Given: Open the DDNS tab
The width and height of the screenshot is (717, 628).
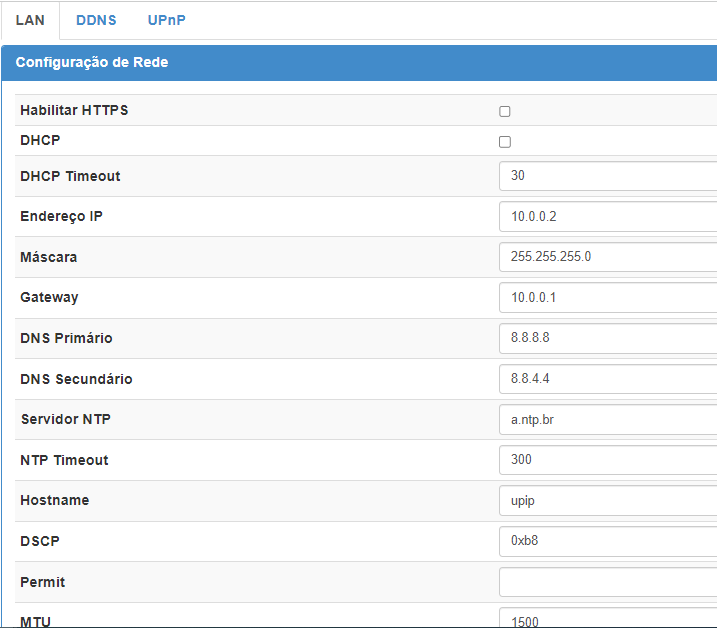Looking at the screenshot, I should (x=96, y=20).
